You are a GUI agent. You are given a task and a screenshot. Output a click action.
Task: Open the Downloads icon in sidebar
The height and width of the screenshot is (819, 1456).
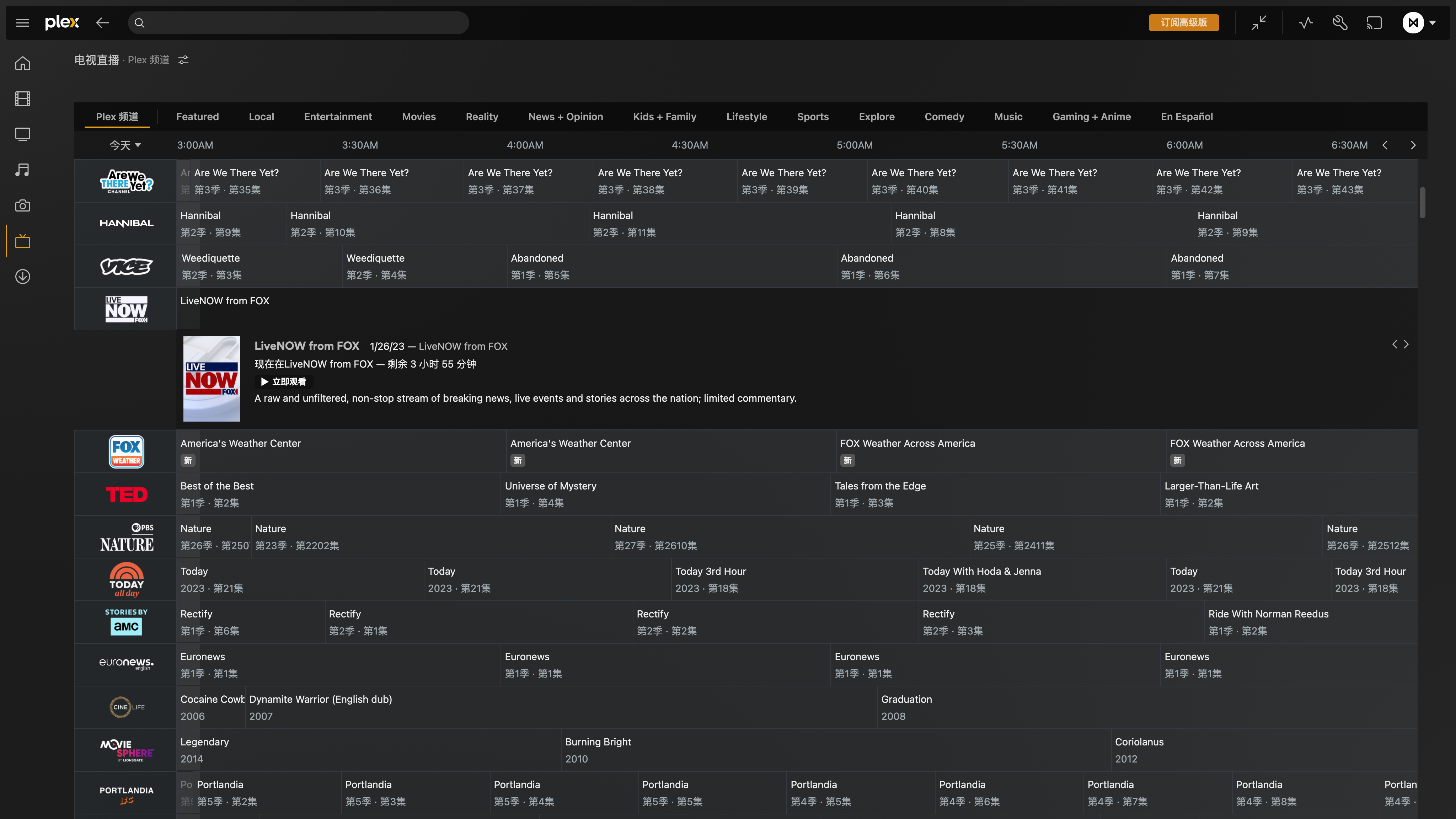pos(23,277)
